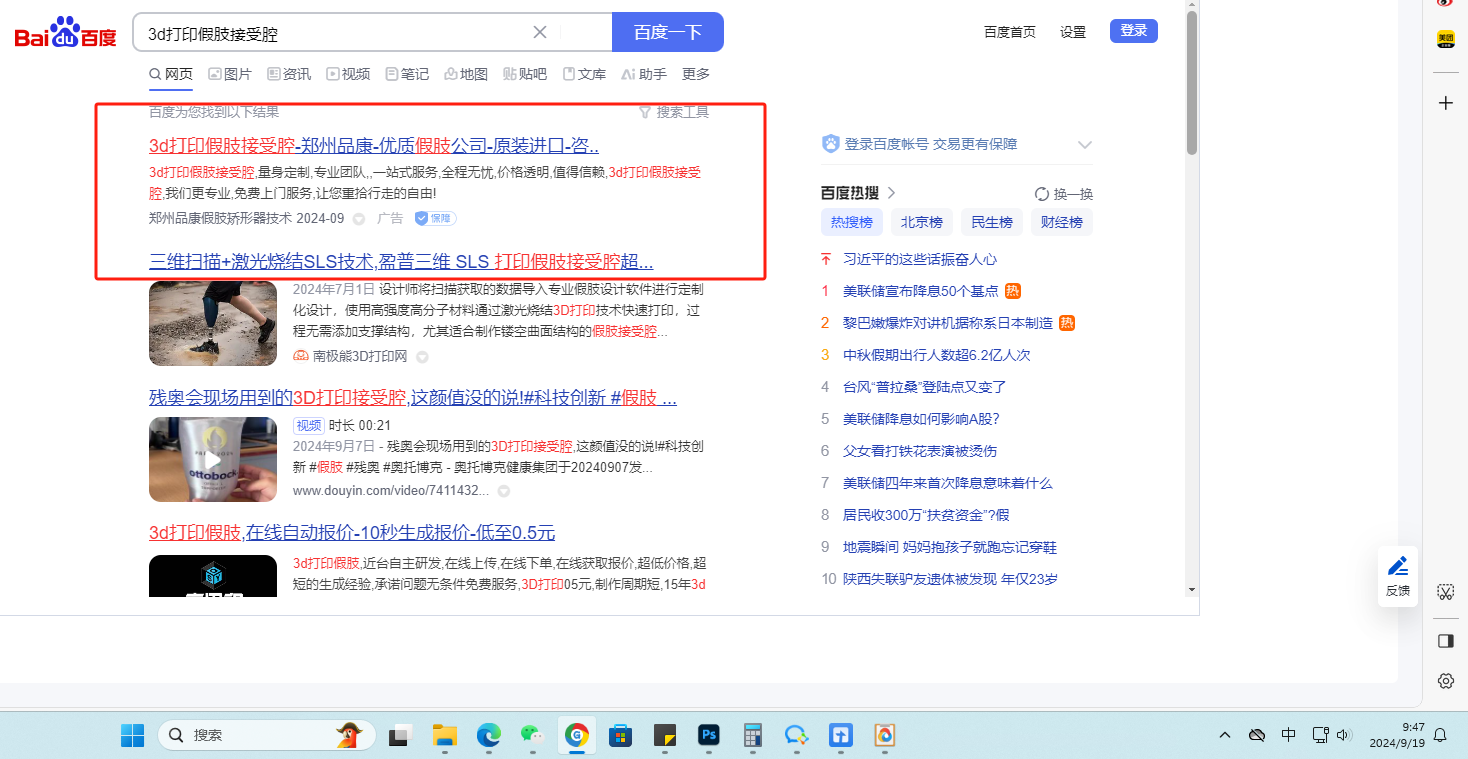Select the 民生榜 hot list tab
The width and height of the screenshot is (1468, 759).
[x=991, y=222]
